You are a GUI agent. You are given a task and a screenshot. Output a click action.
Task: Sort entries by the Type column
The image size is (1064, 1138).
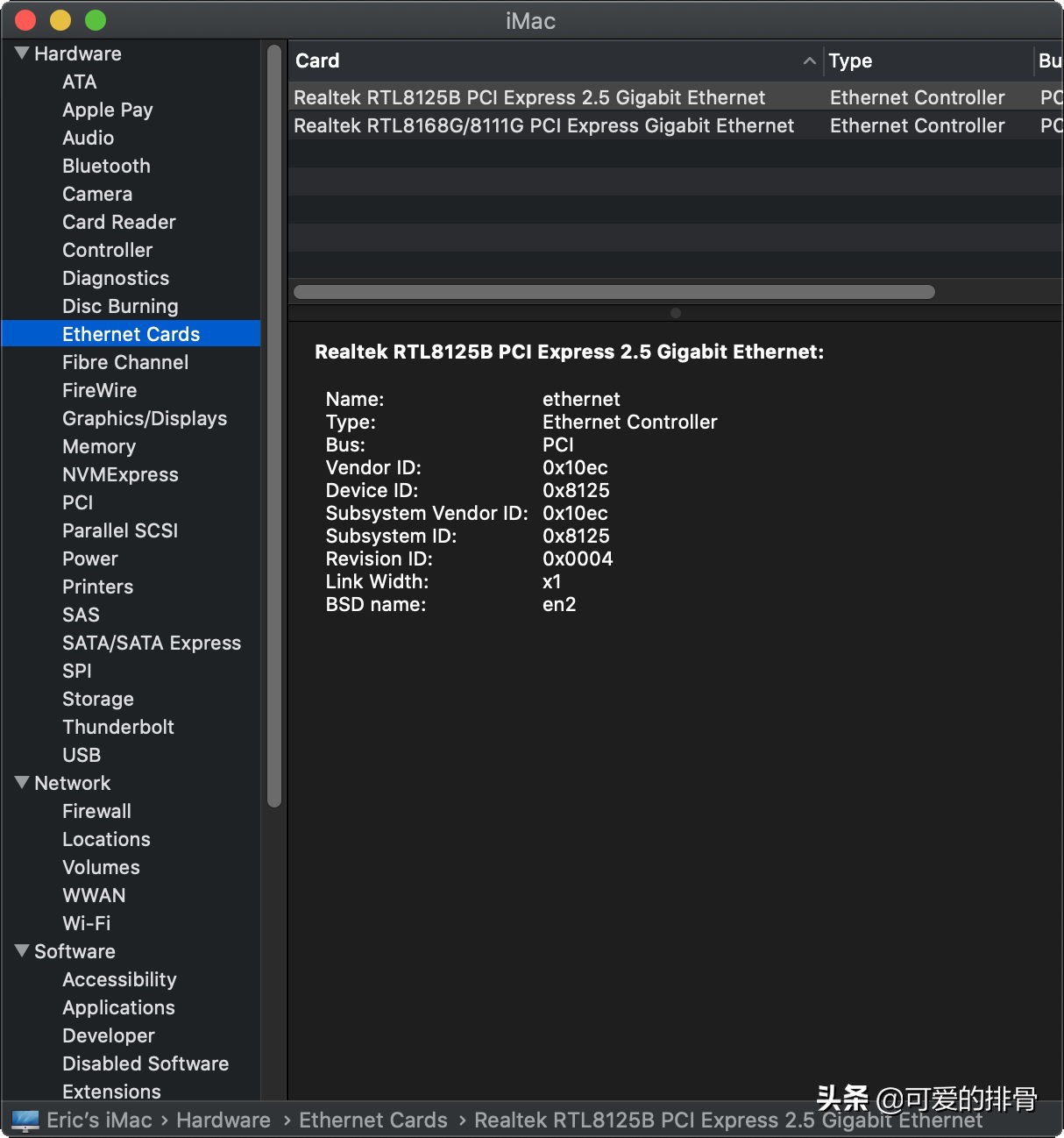coord(850,60)
